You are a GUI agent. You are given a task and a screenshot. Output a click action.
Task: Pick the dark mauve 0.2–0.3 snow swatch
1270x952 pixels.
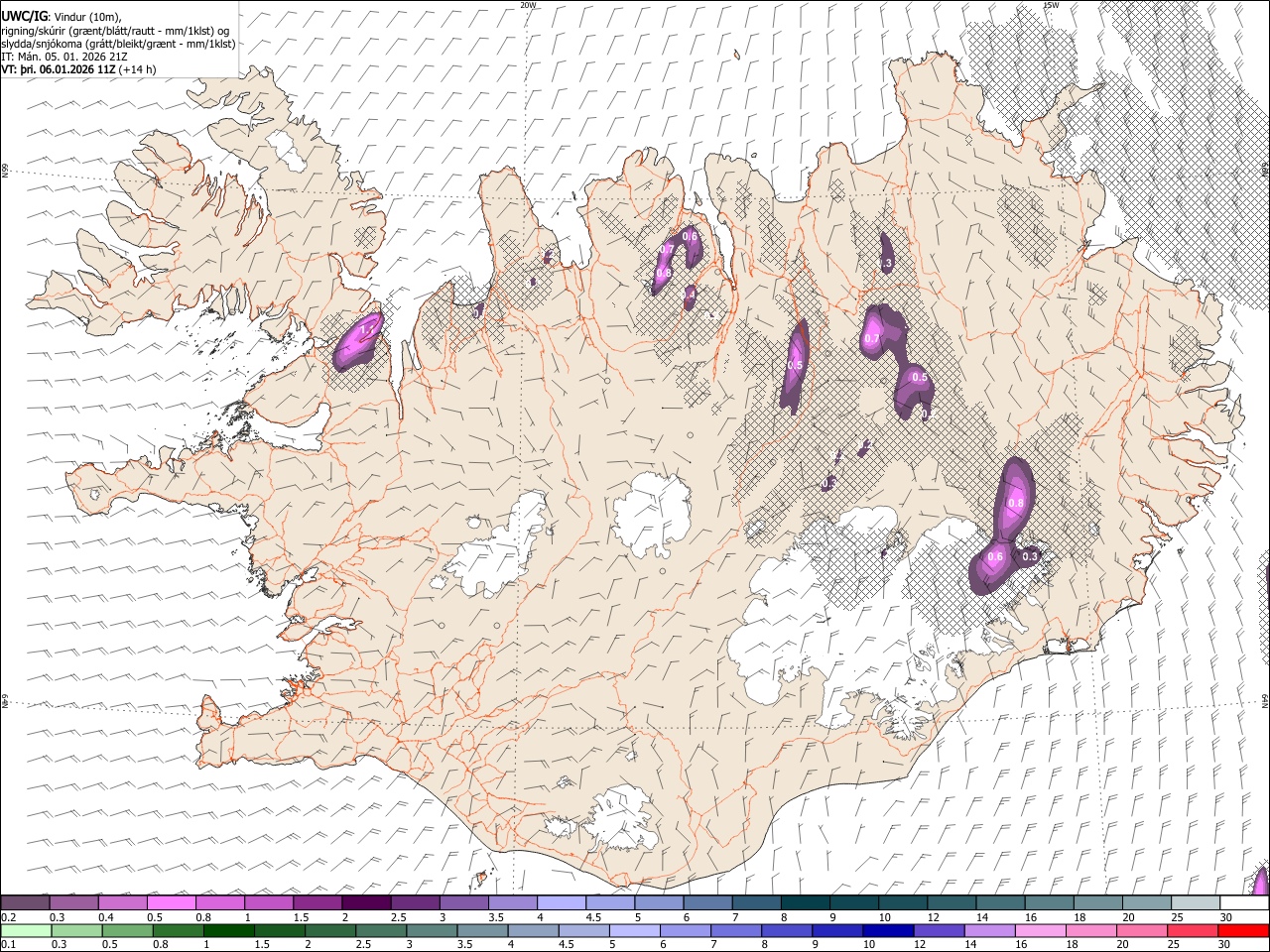coord(26,902)
